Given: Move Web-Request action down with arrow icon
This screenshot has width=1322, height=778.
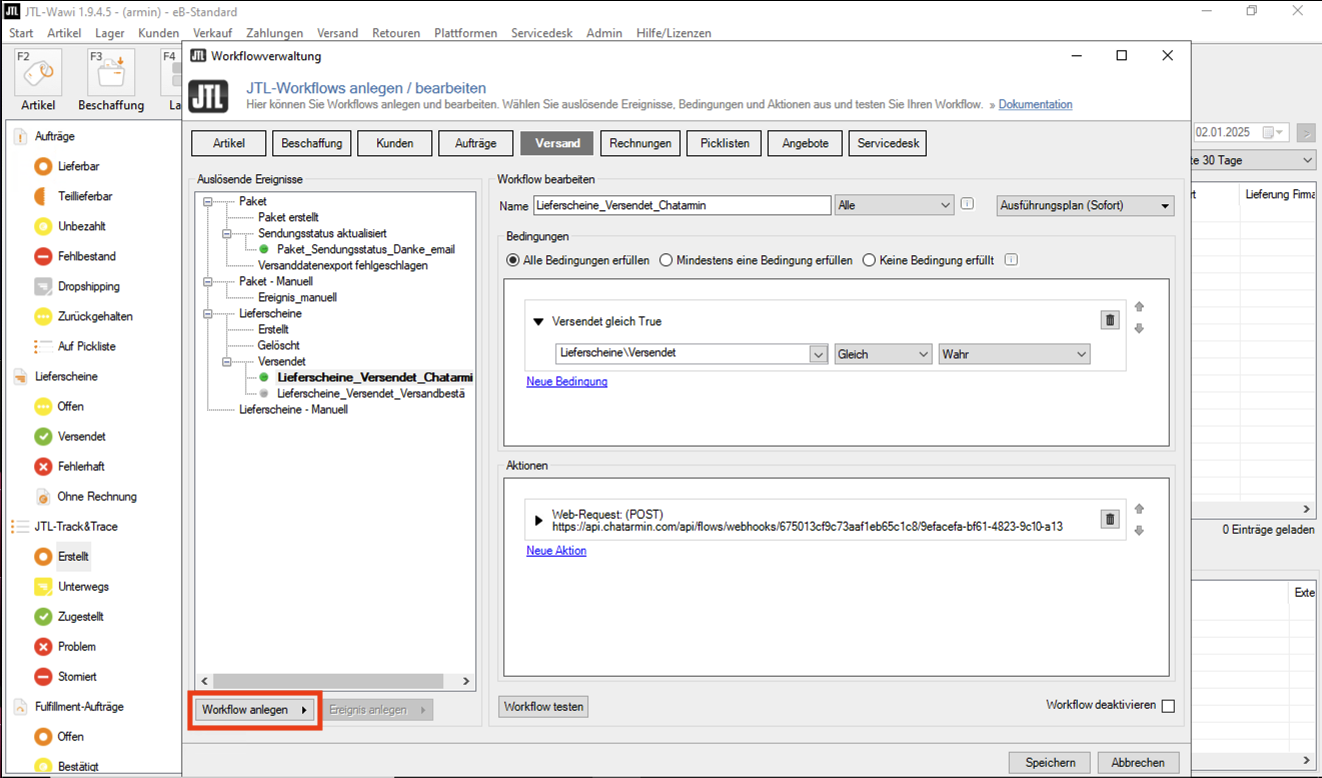Looking at the screenshot, I should [x=1138, y=531].
